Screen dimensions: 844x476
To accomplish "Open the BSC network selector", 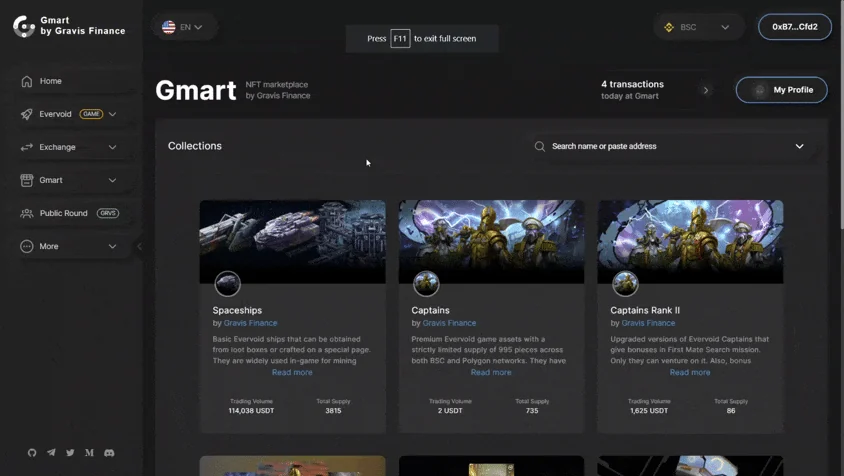I will [698, 27].
